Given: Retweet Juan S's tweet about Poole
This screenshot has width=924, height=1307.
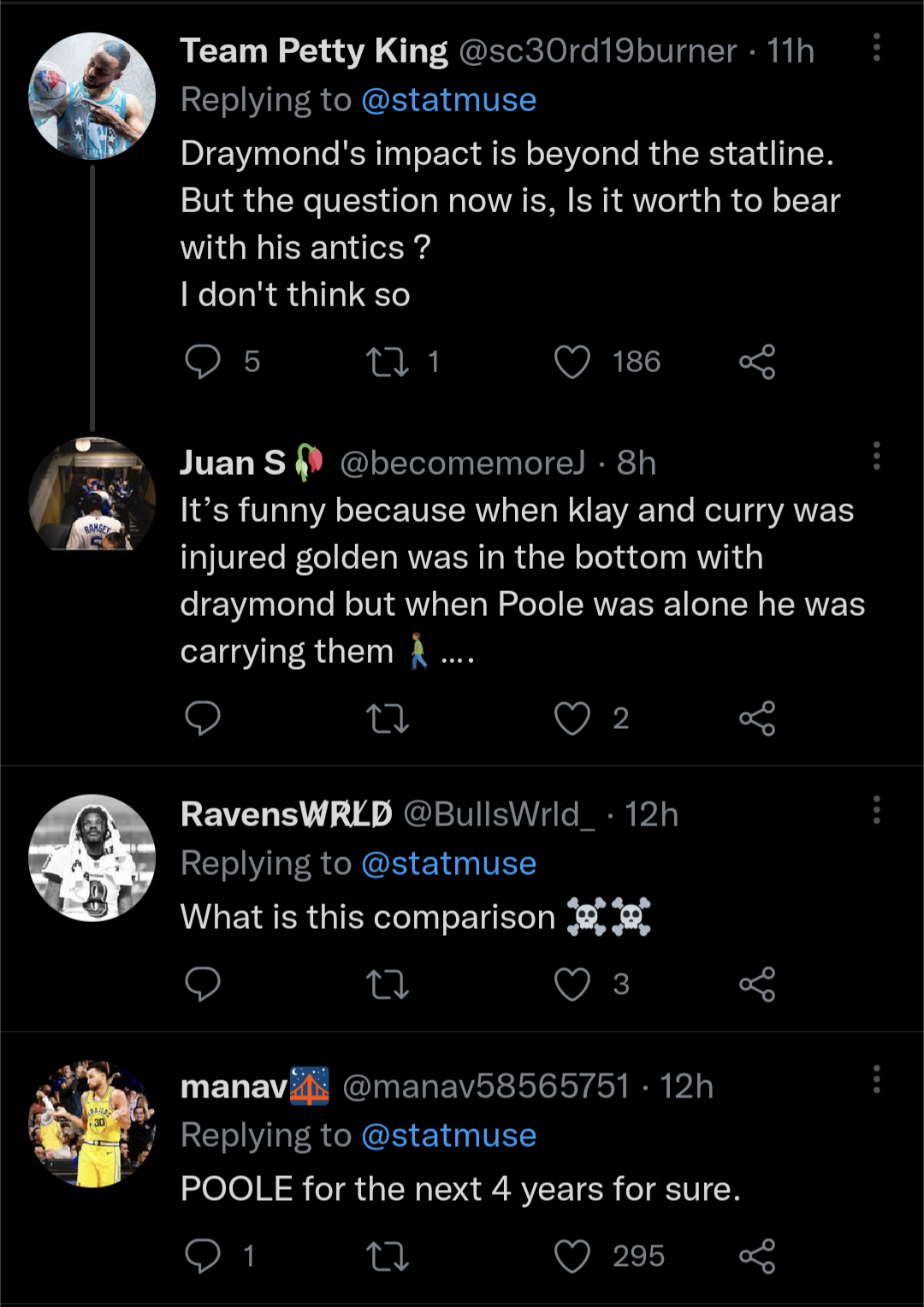Looking at the screenshot, I should [x=388, y=719].
